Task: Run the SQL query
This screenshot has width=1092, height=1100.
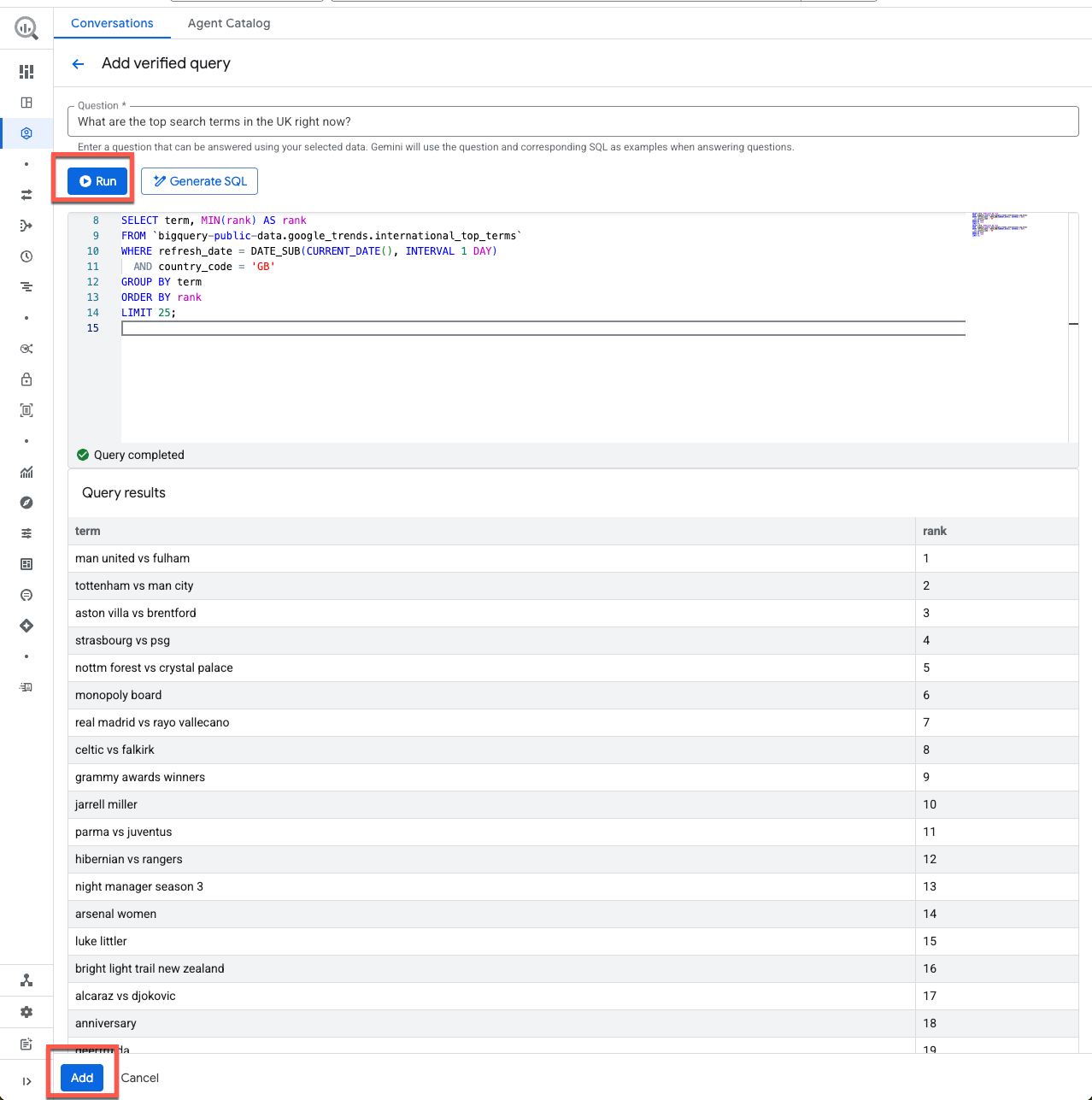Action: [97, 181]
